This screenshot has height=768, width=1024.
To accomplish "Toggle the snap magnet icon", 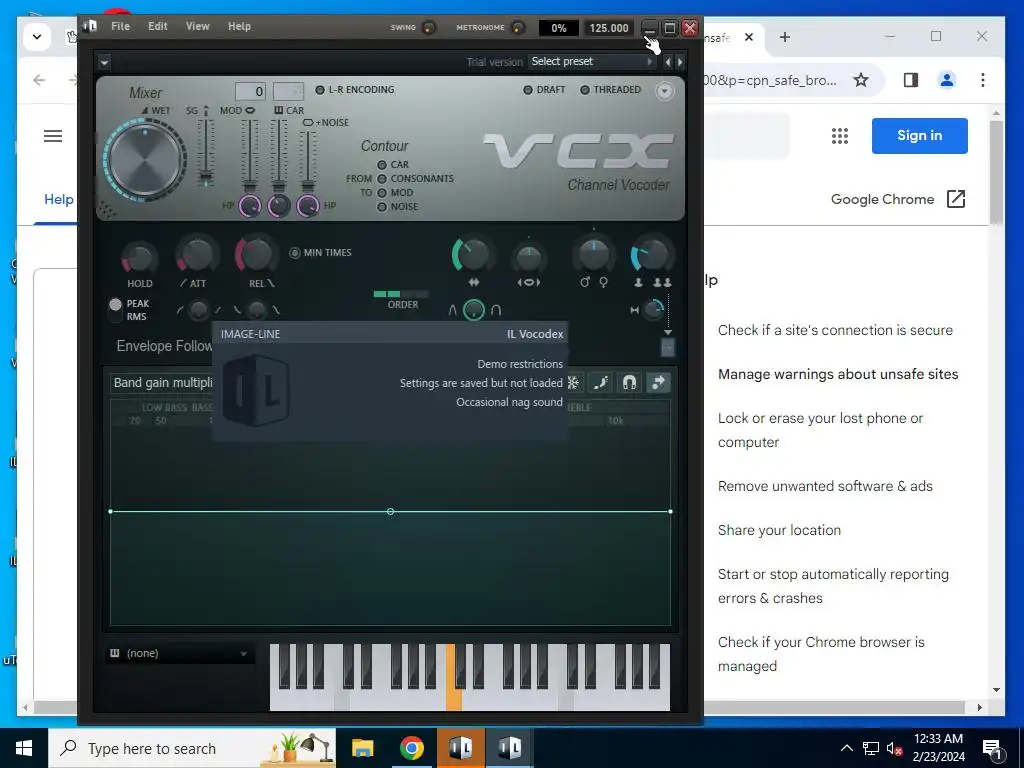I will click(629, 383).
